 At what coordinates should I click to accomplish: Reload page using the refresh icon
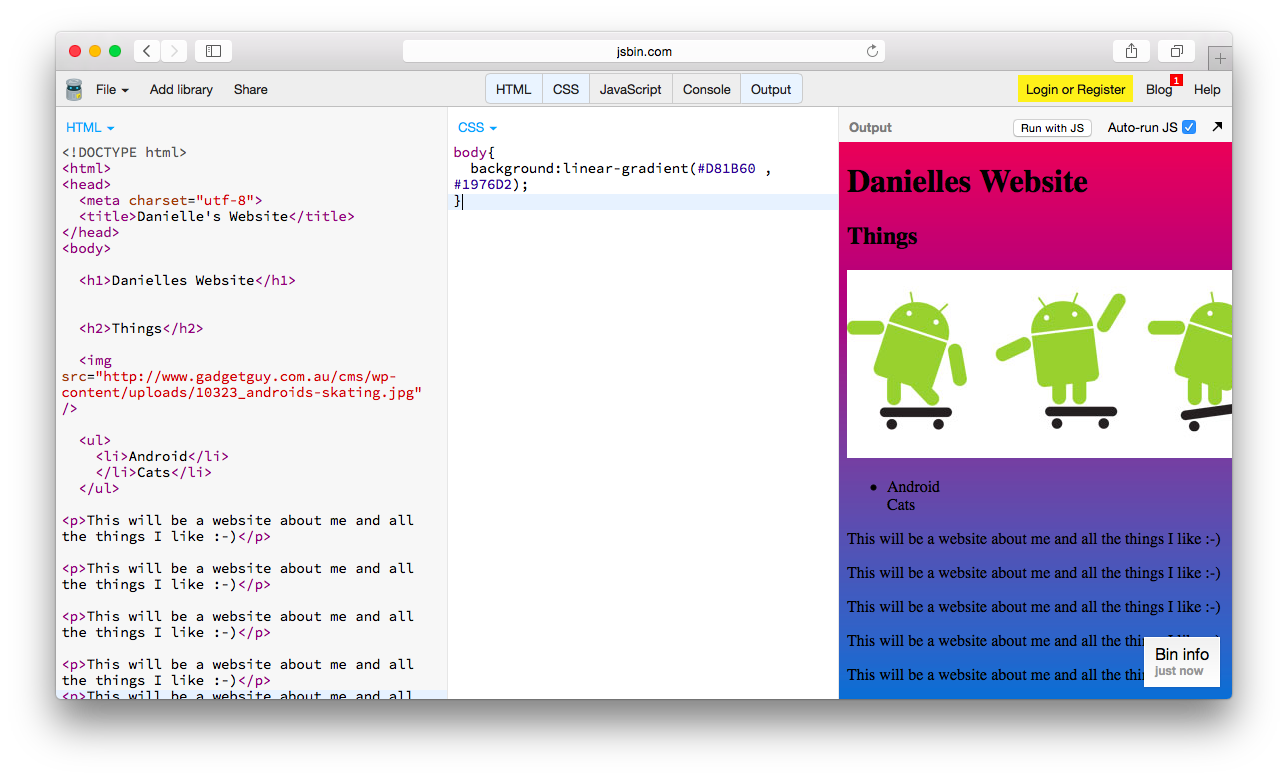click(x=872, y=51)
